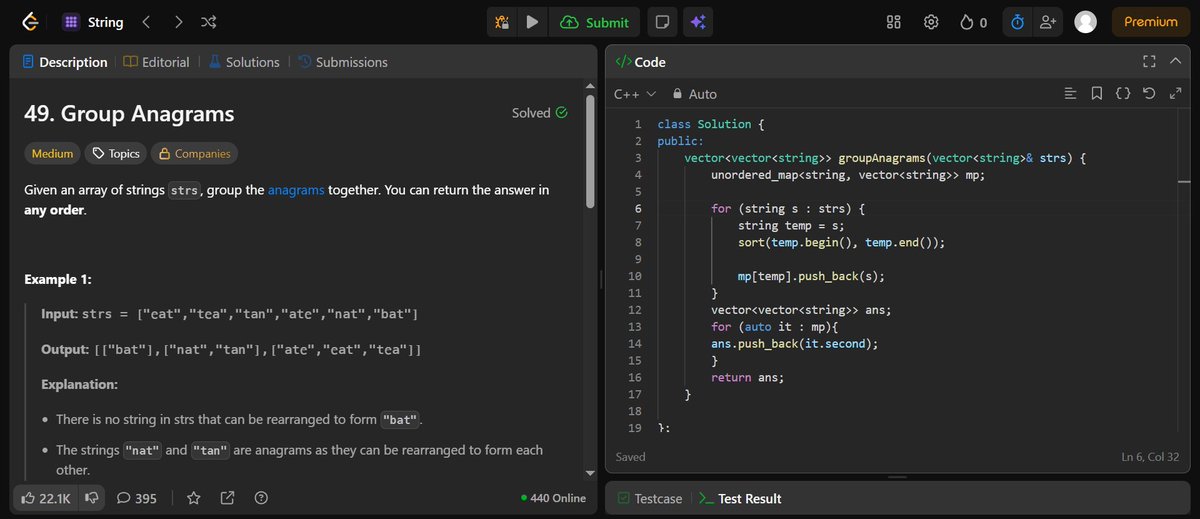1200x519 pixels.
Task: Open settings gear icon
Action: [x=931, y=22]
